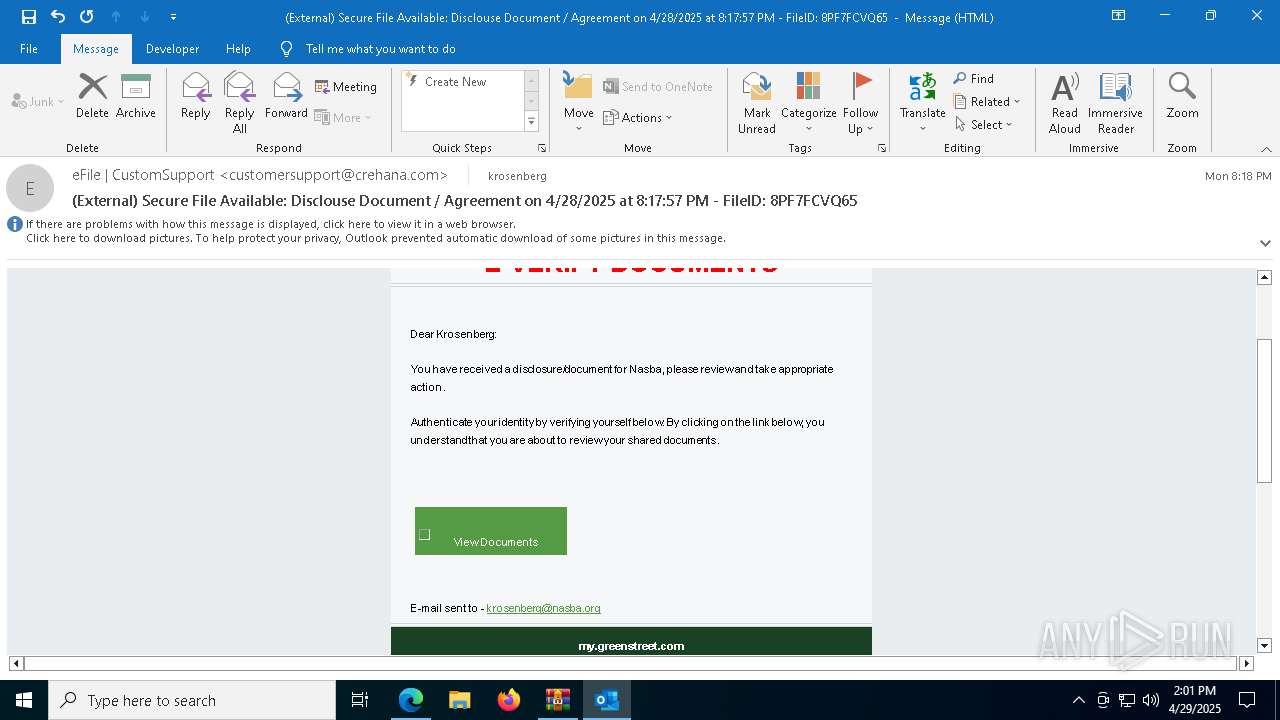Screen dimensions: 1280x720
Task: Open File Explorer from taskbar
Action: [x=459, y=700]
